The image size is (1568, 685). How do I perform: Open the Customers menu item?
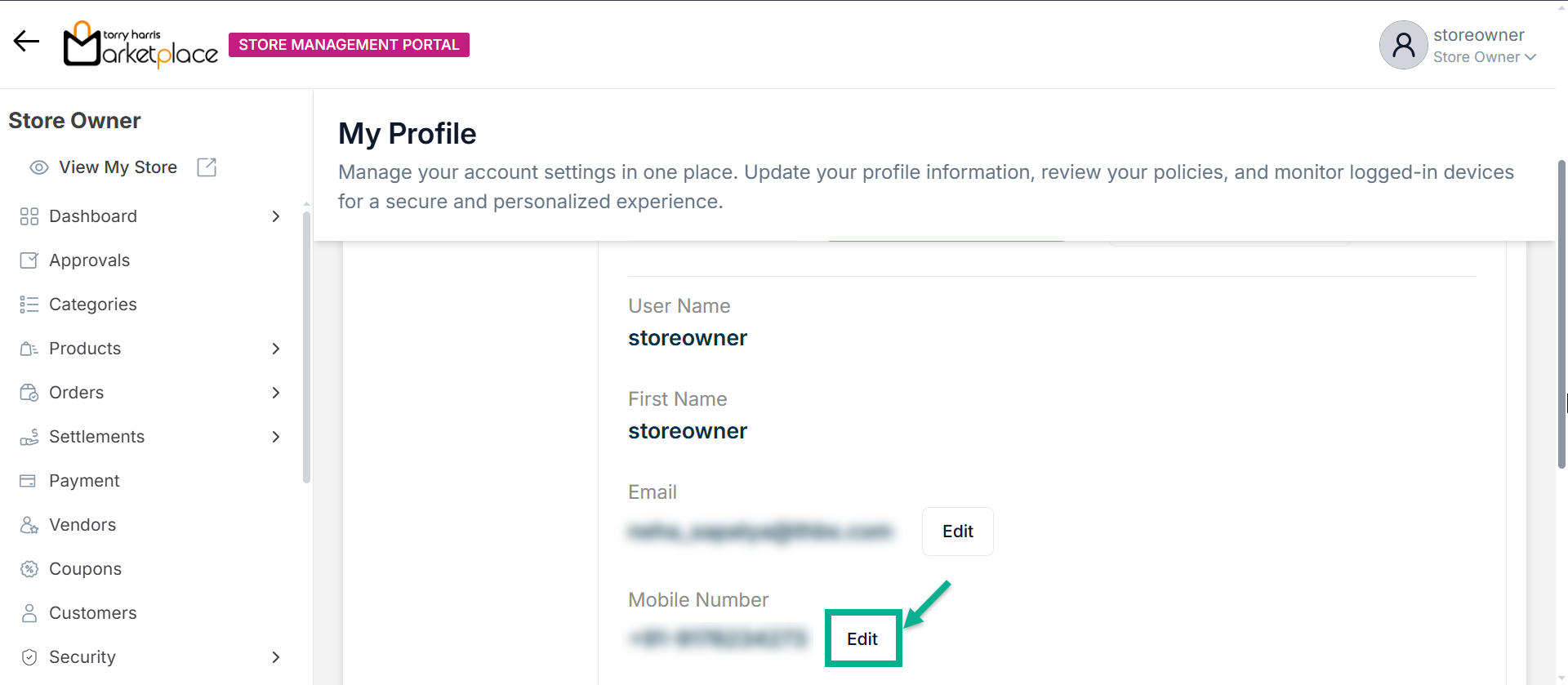92,613
